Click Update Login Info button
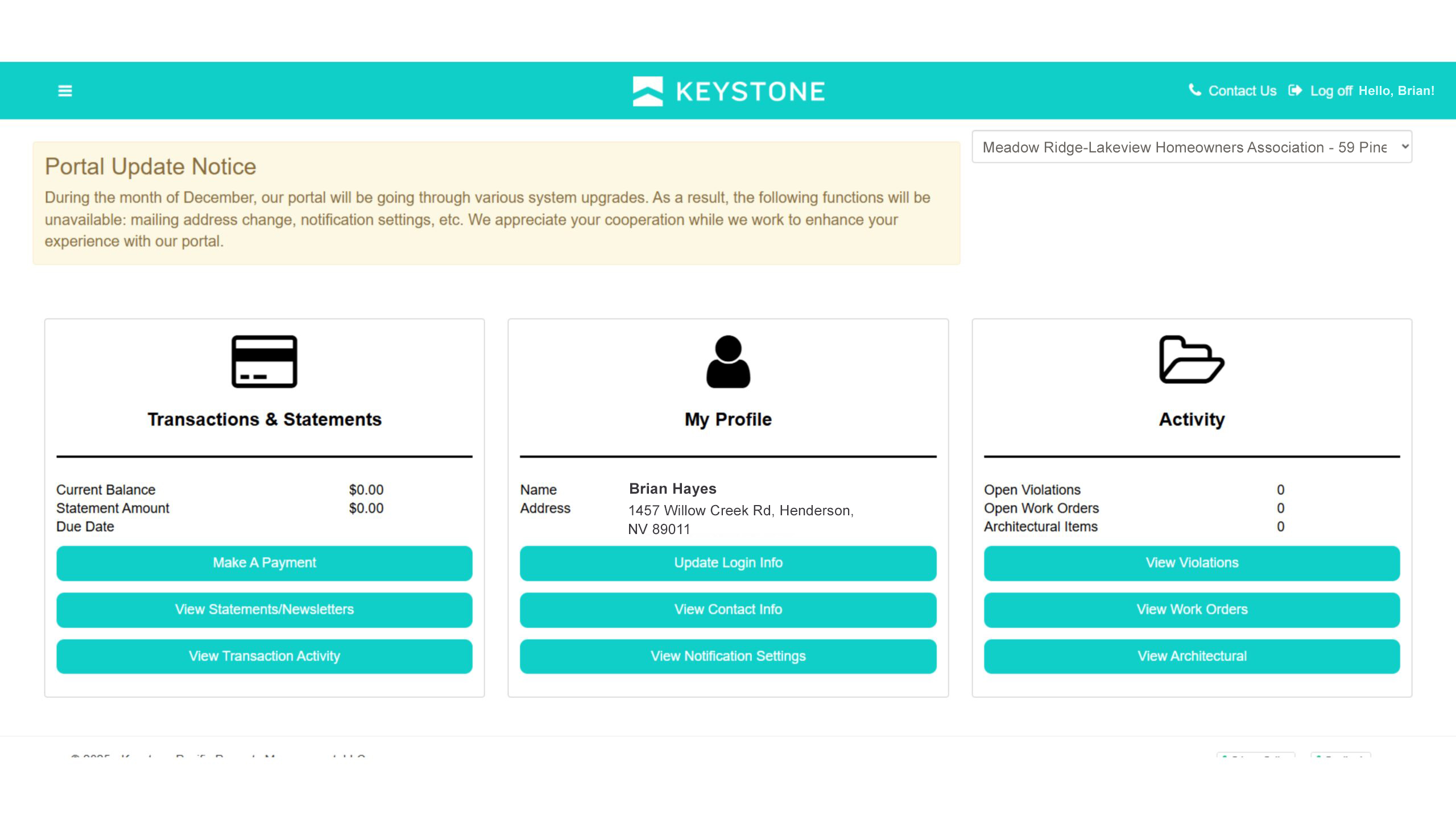 (x=728, y=563)
